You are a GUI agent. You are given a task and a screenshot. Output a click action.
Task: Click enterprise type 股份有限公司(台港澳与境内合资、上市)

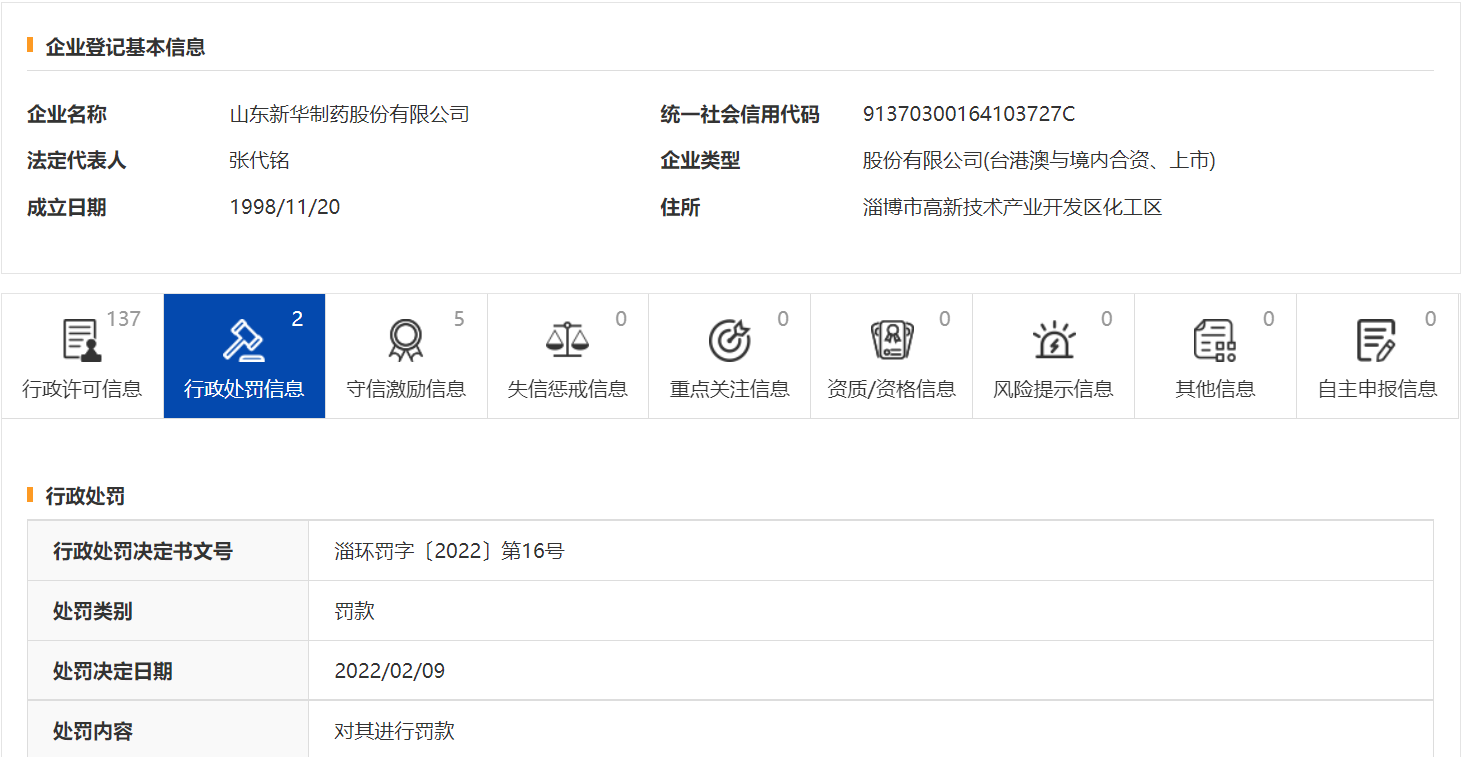(x=1039, y=161)
